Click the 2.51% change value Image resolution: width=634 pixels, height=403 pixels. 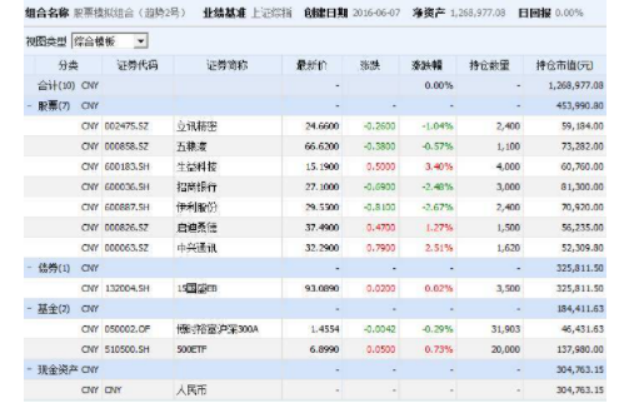[x=439, y=248]
